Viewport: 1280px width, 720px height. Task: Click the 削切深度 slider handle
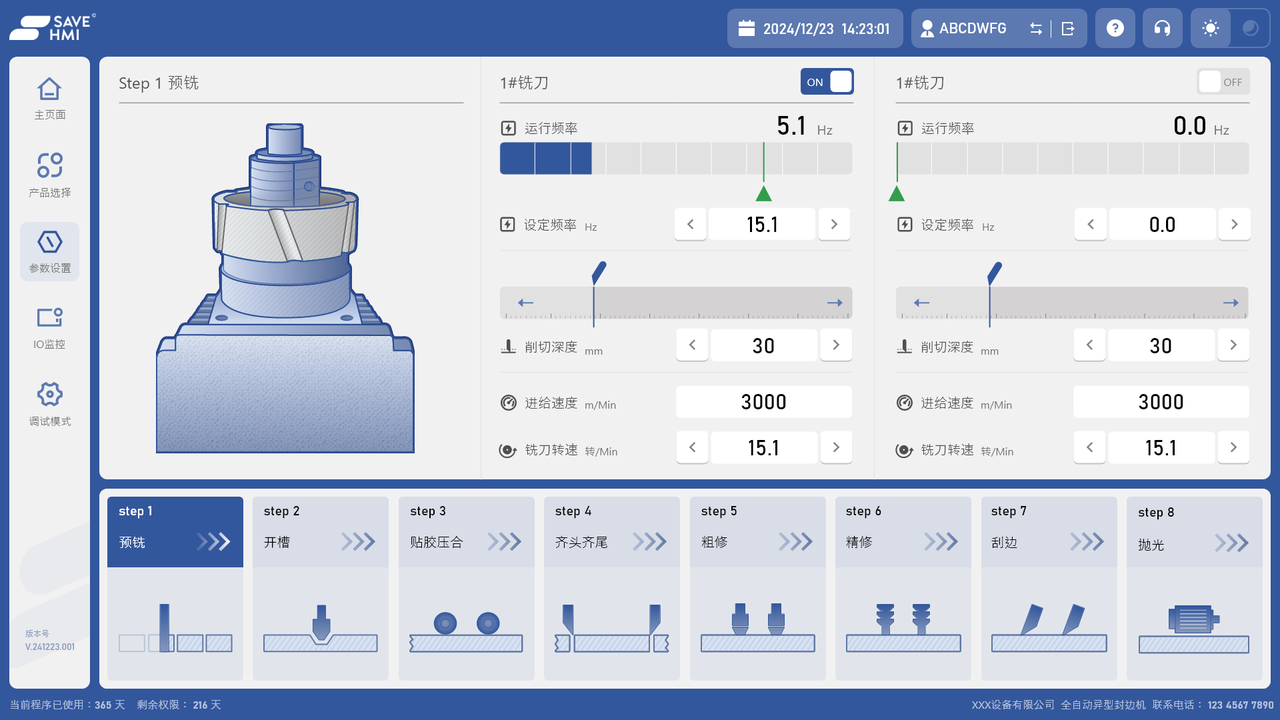click(599, 272)
